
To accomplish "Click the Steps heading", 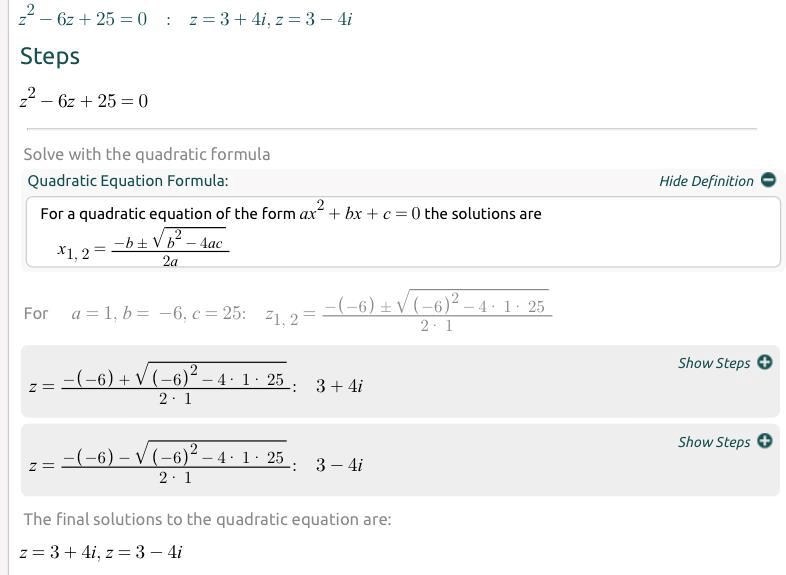I will pos(50,56).
